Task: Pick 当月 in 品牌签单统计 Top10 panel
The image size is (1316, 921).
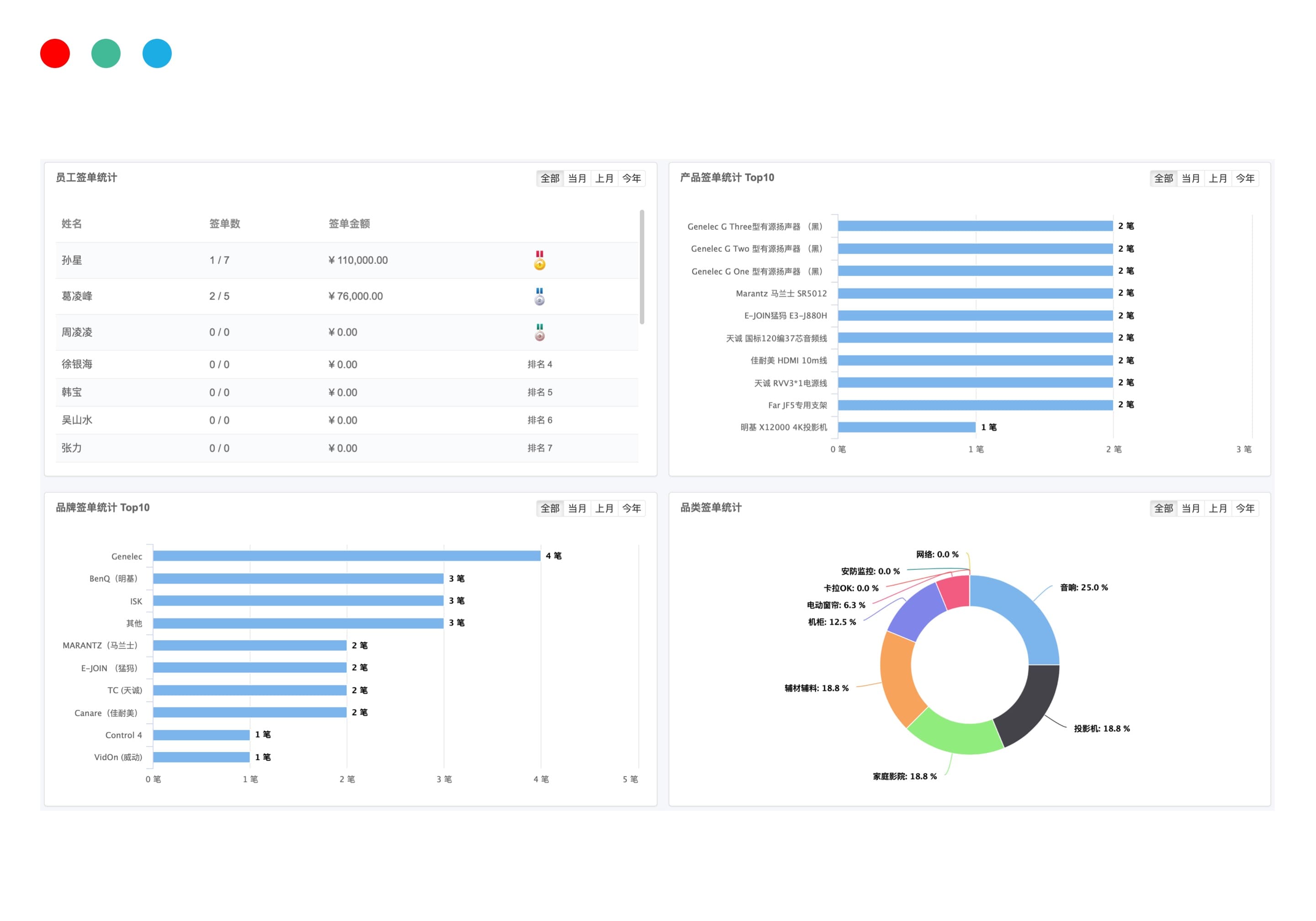Action: coord(577,508)
